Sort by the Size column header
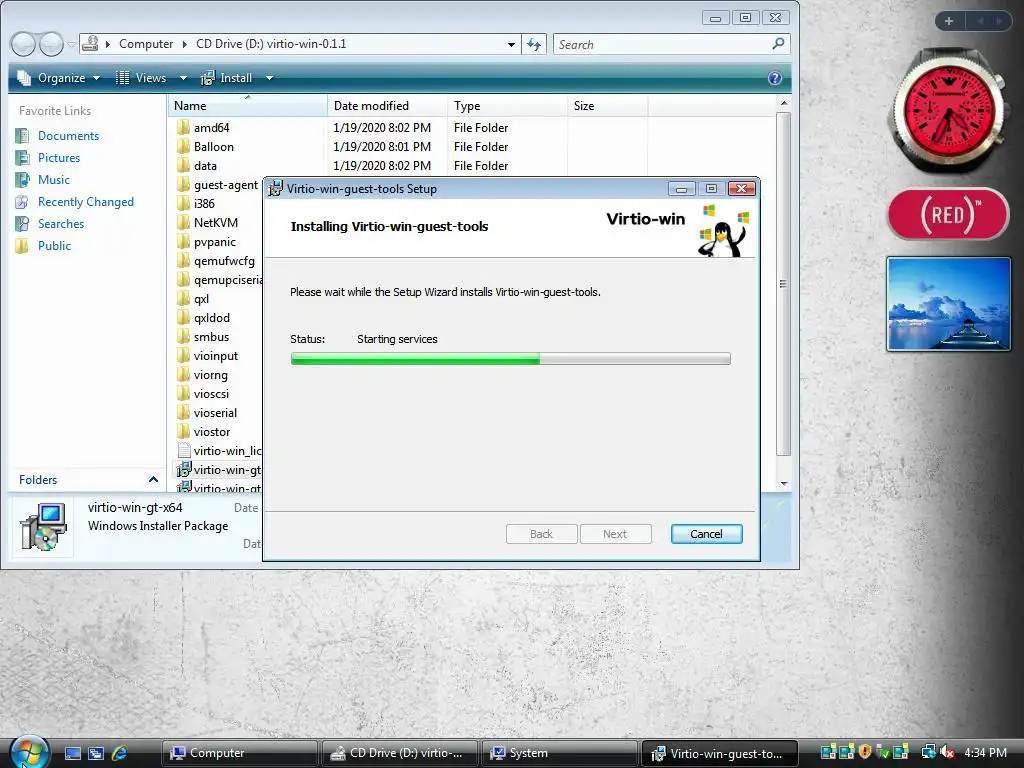This screenshot has width=1024, height=768. point(607,106)
